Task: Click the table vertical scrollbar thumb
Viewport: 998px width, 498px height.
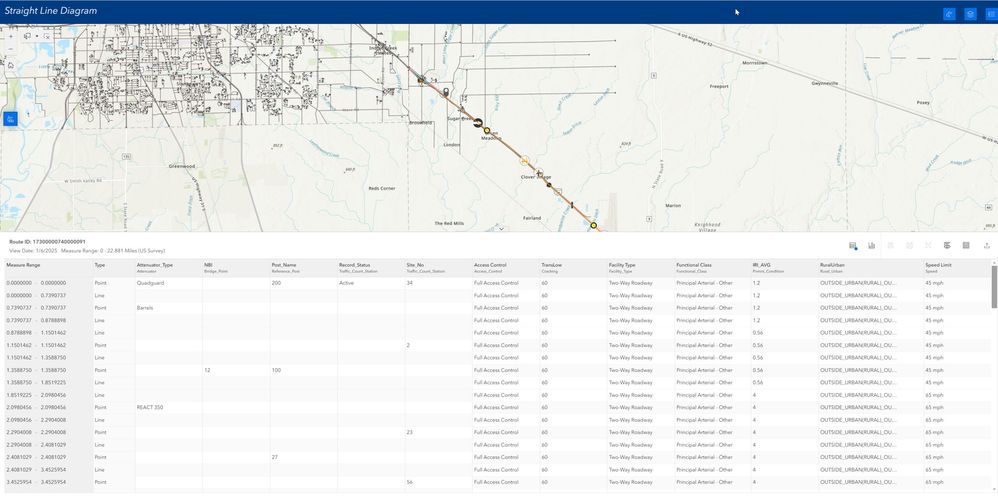Action: 994,287
